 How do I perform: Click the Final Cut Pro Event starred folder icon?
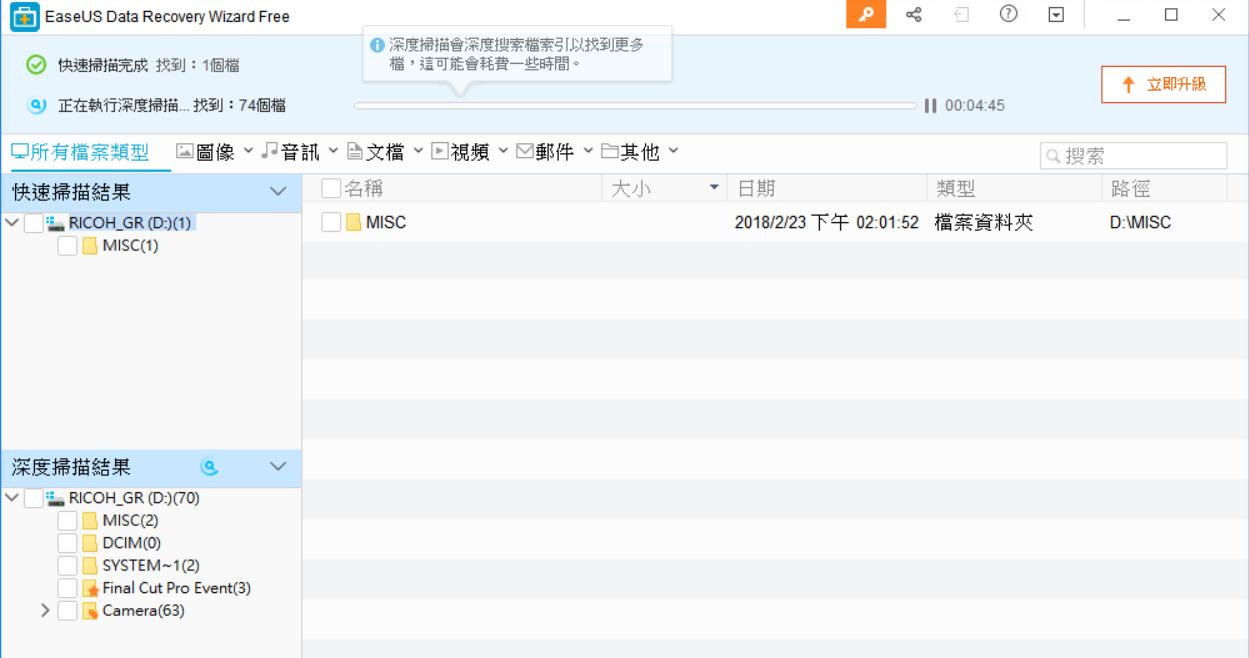90,588
